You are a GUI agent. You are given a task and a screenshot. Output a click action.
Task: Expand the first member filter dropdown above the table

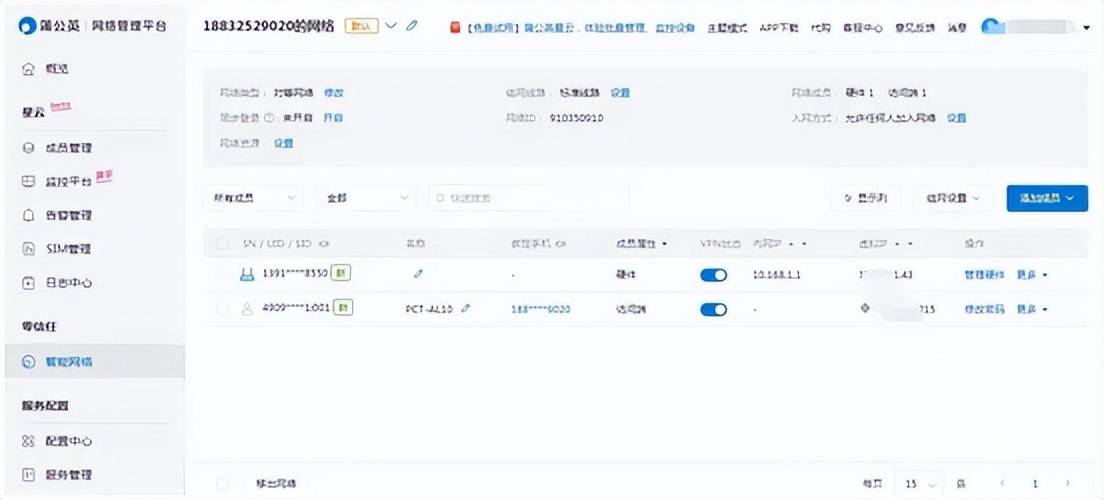252,198
